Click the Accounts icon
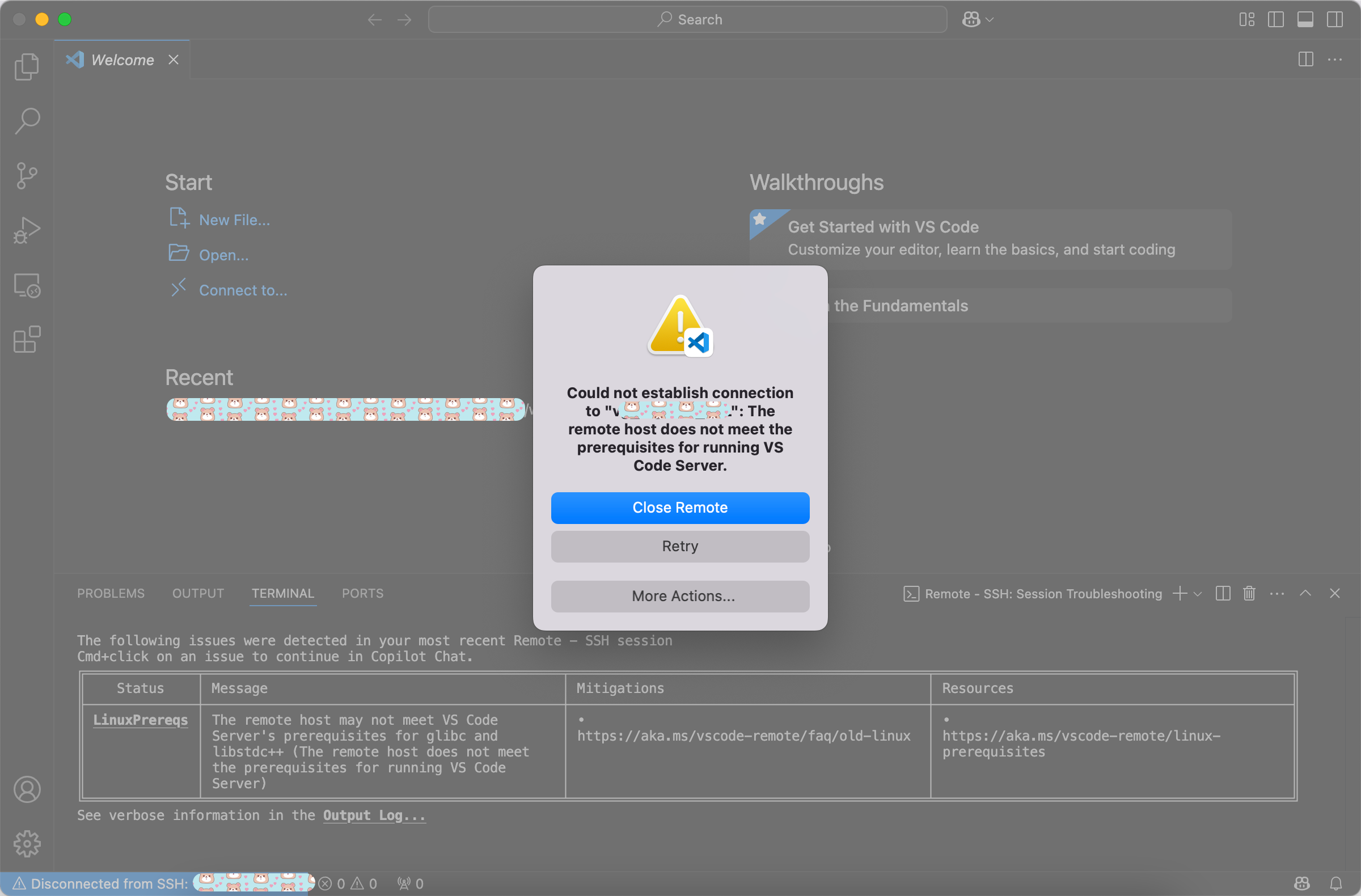Image resolution: width=1361 pixels, height=896 pixels. pyautogui.click(x=27, y=789)
